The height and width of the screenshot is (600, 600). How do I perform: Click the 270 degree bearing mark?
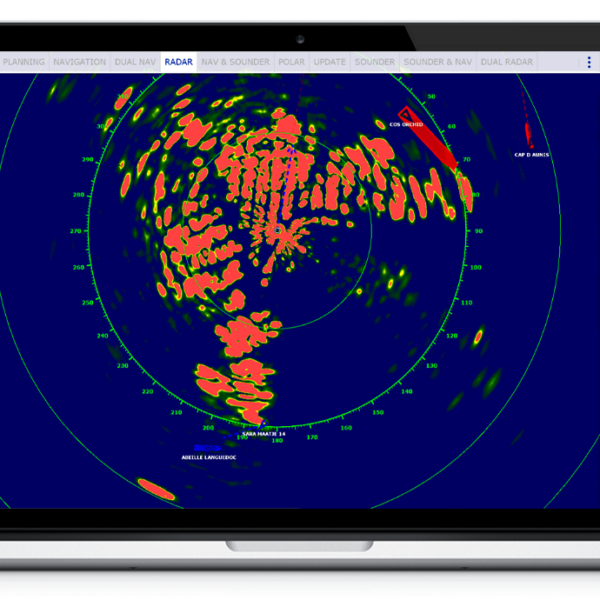pos(75,231)
